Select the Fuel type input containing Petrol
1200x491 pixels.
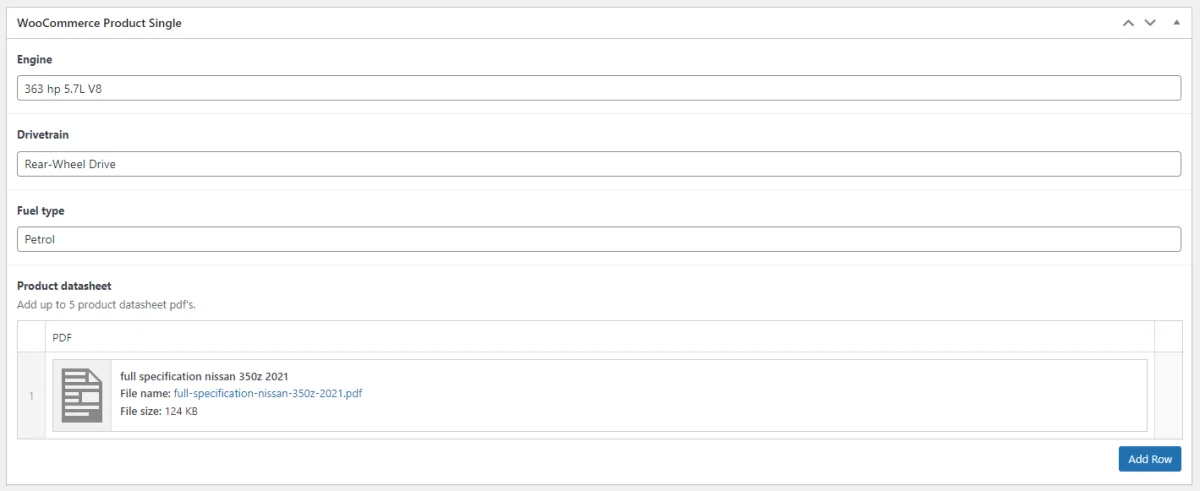(x=599, y=240)
